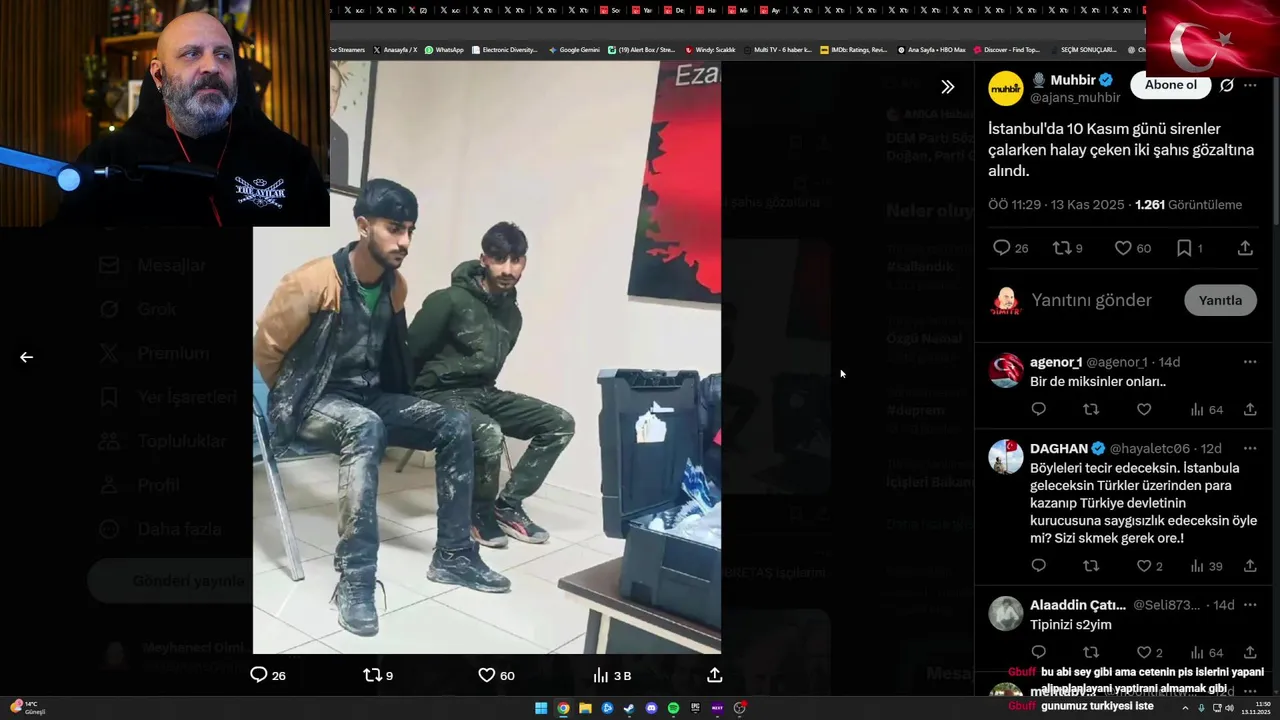
Task: Share agenor_1's comment
Action: click(x=1250, y=409)
